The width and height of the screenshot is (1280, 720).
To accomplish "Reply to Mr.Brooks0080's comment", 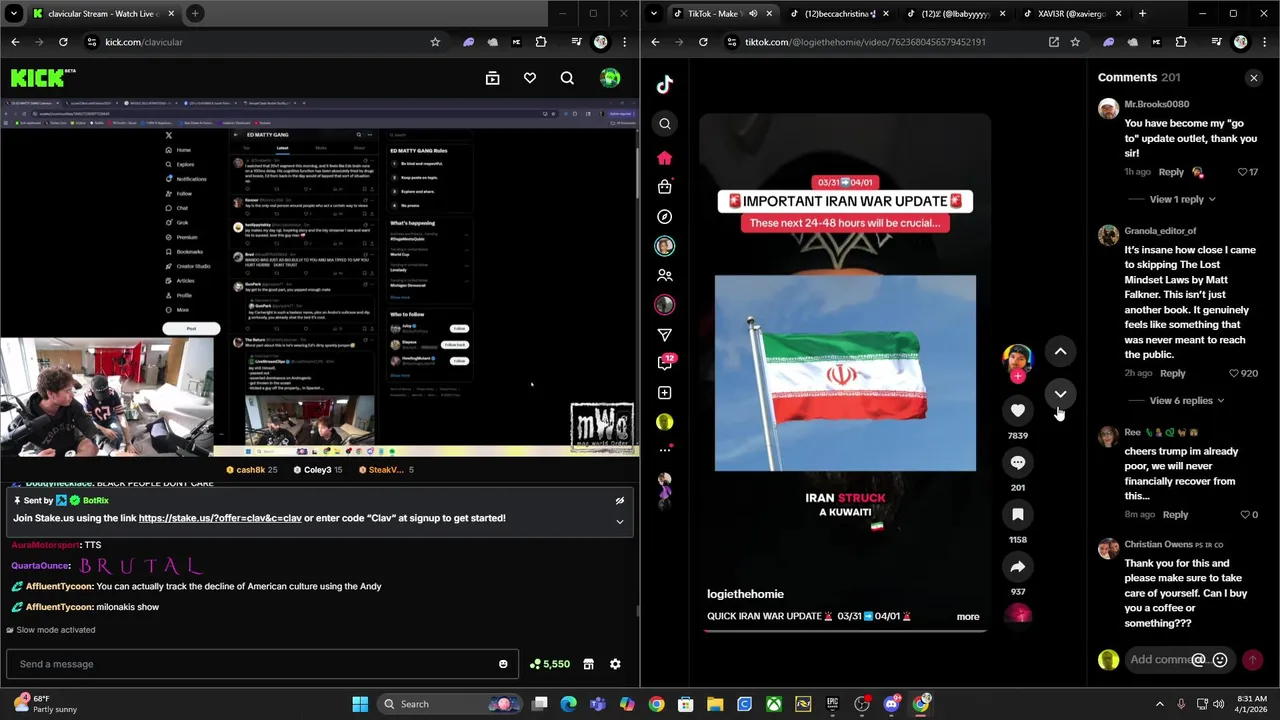I will (x=1171, y=172).
